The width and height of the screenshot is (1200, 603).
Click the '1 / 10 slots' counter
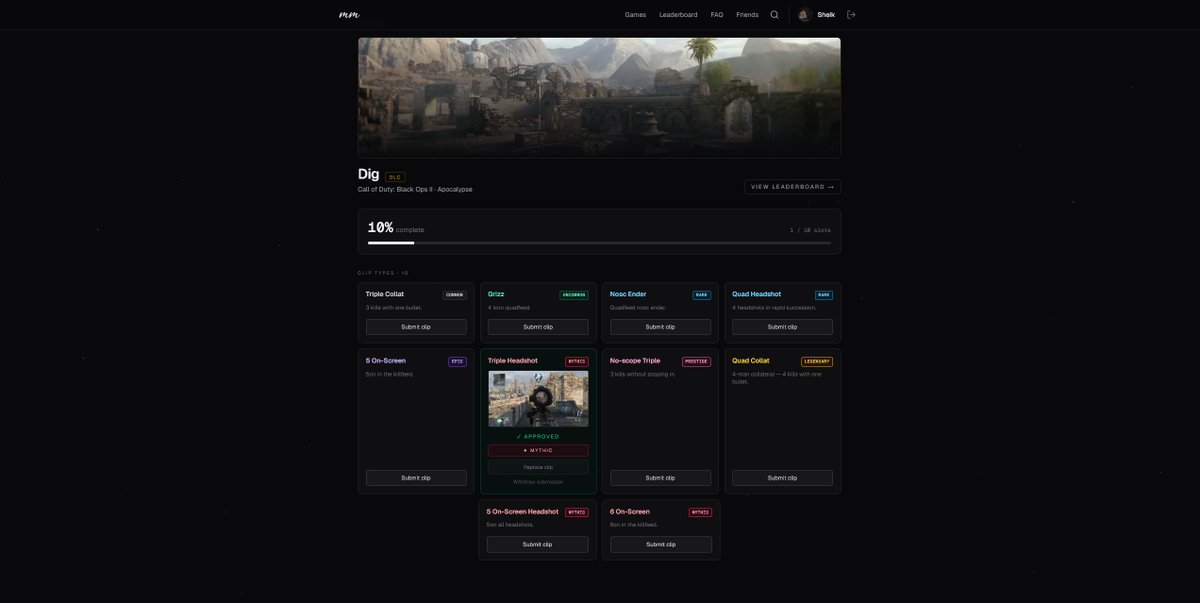pyautogui.click(x=810, y=230)
